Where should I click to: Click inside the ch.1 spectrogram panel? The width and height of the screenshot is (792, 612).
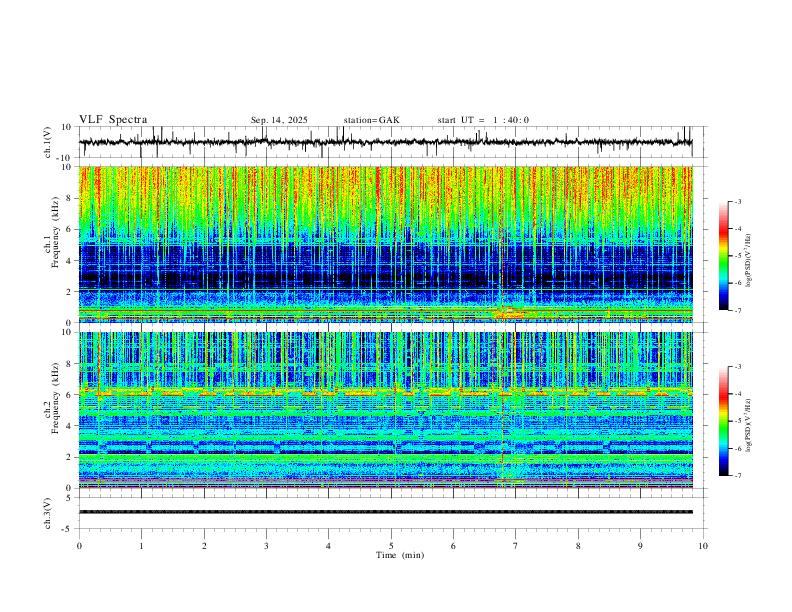(385, 244)
